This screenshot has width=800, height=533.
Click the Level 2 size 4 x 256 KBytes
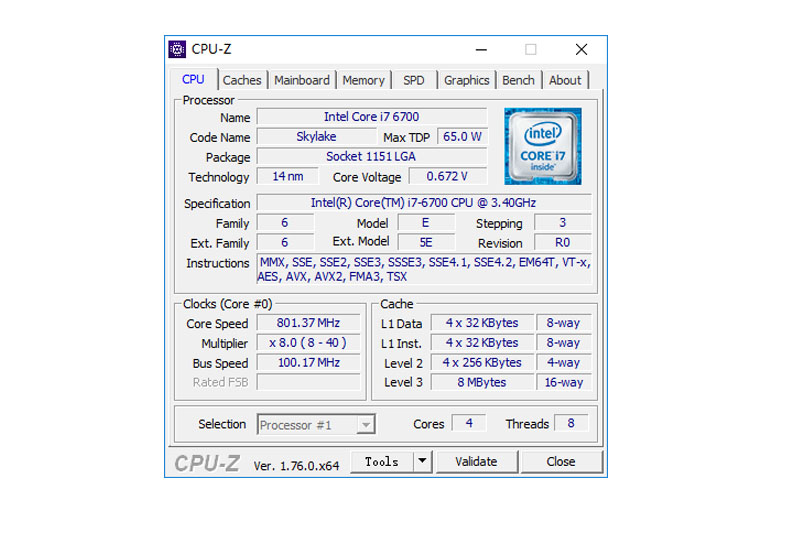pos(482,363)
